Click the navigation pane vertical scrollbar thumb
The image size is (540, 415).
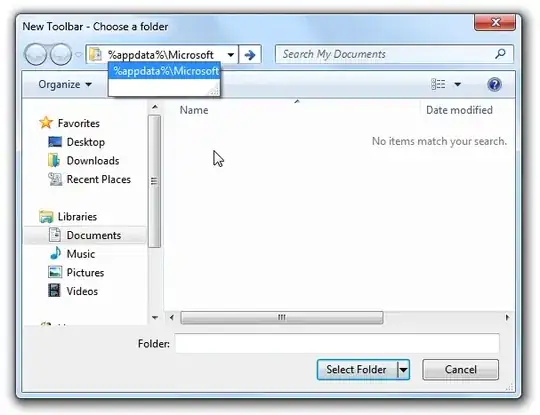coord(154,181)
